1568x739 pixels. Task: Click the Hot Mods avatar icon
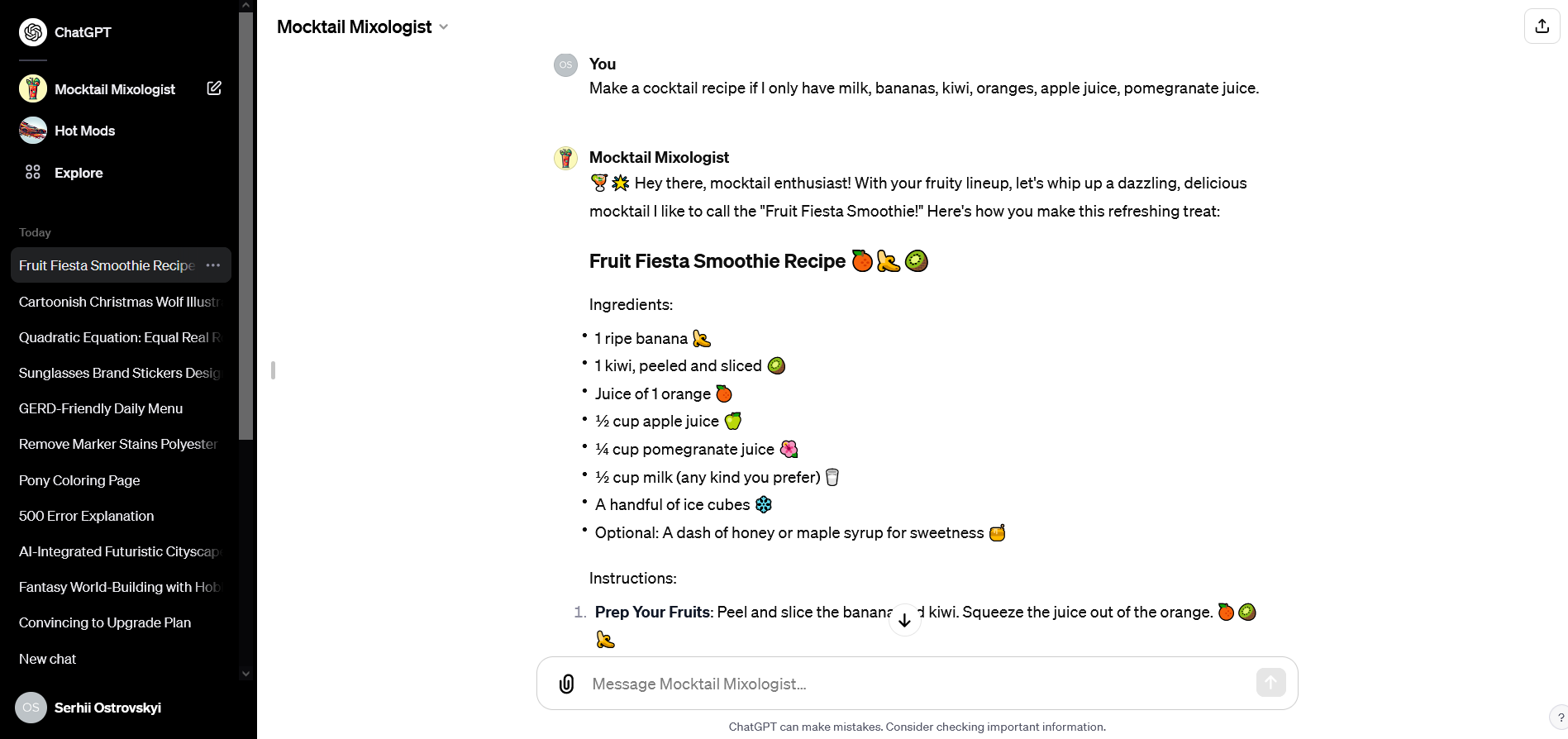33,131
